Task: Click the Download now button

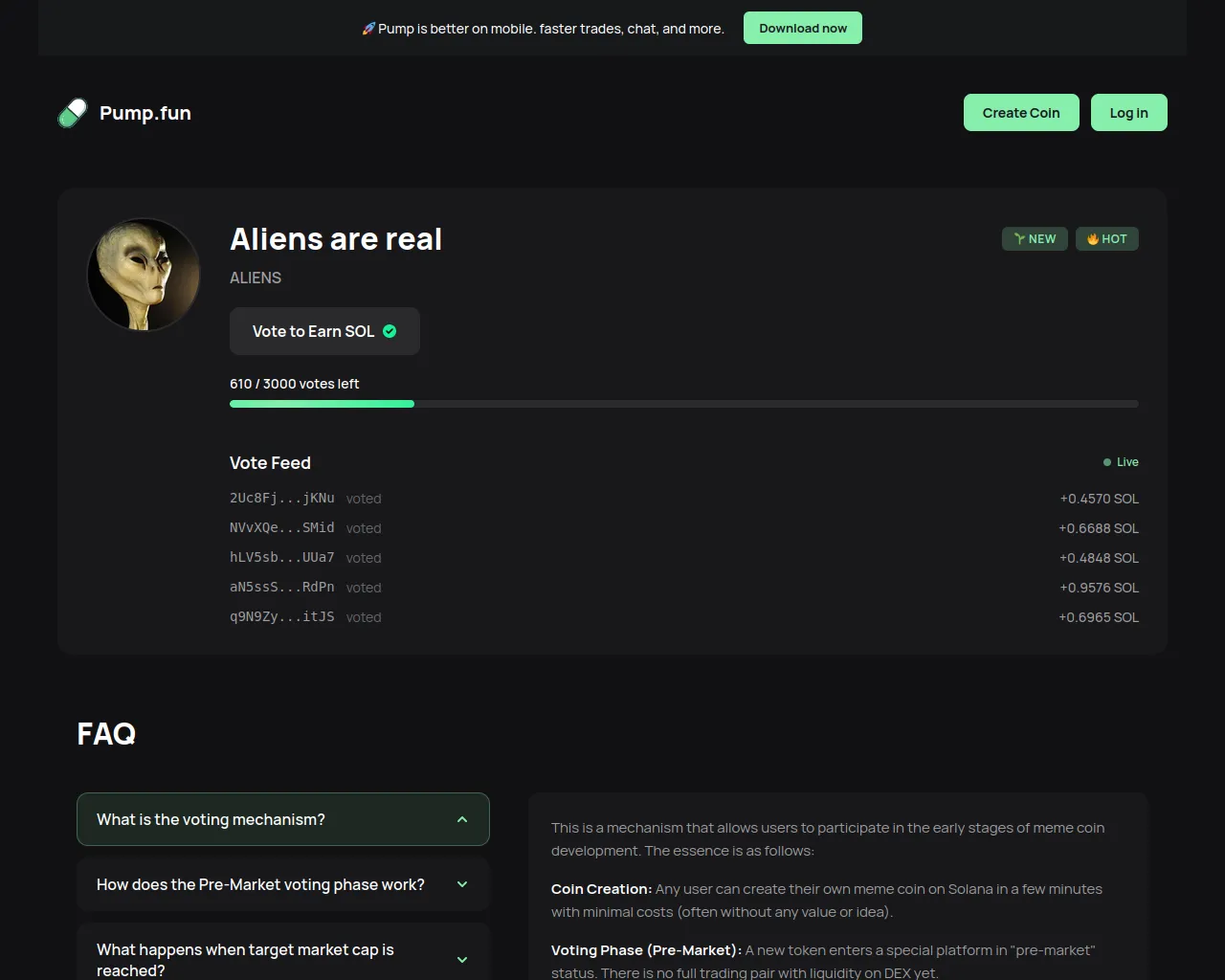Action: (803, 28)
